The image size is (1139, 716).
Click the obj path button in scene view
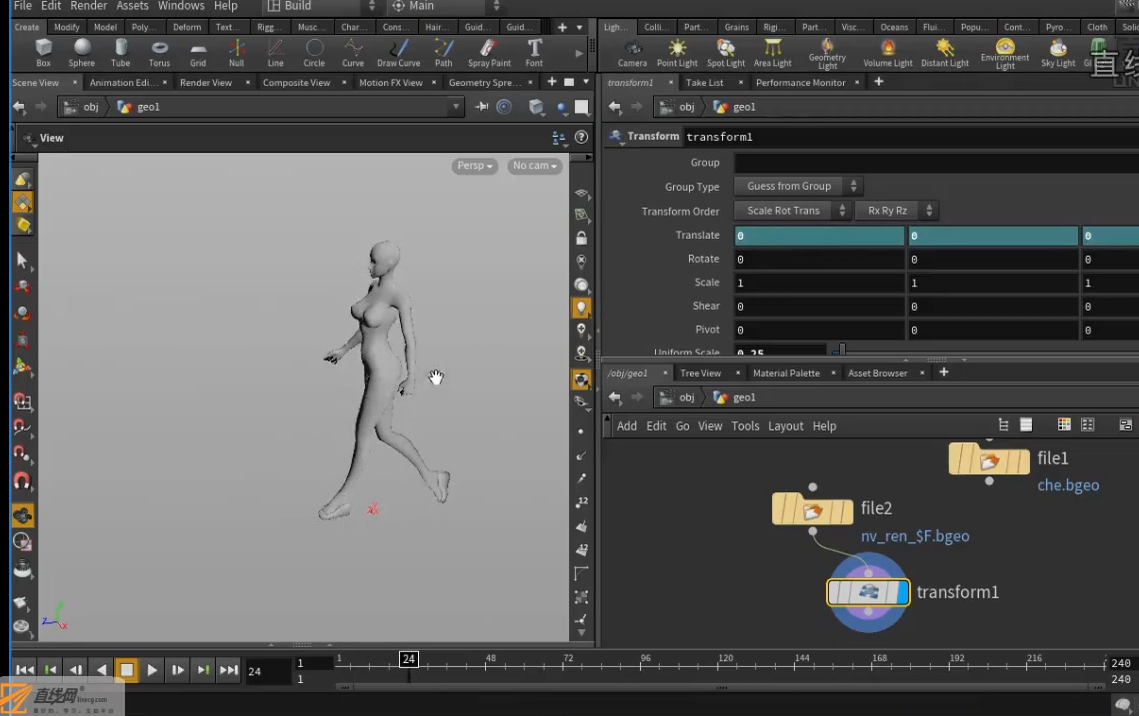click(82, 107)
